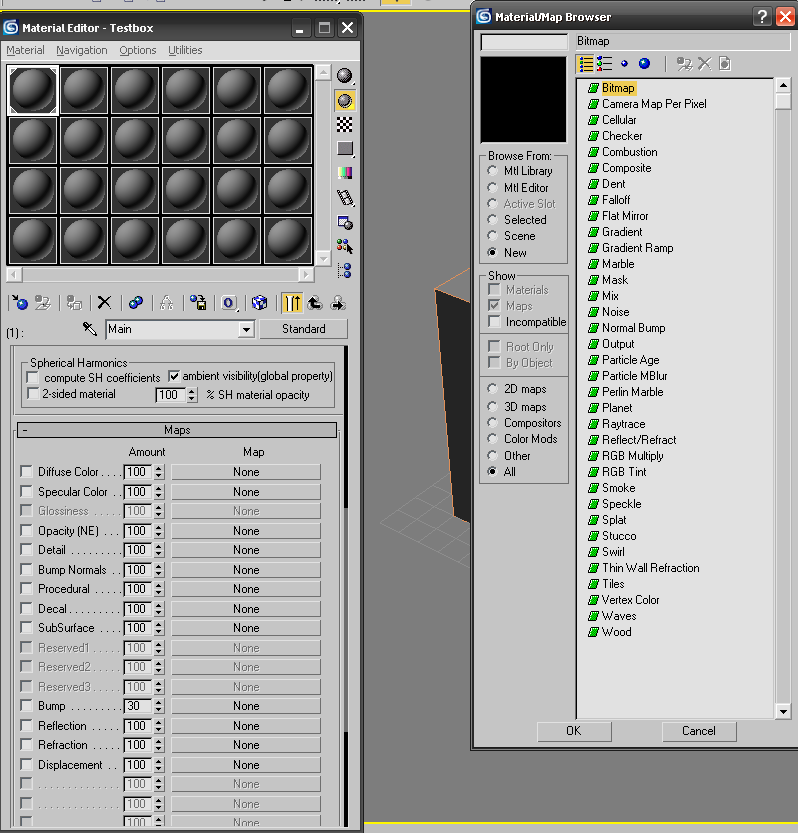Screen dimensions: 798x833
Task: Select View List + Icons in Browser
Action: coord(605,64)
